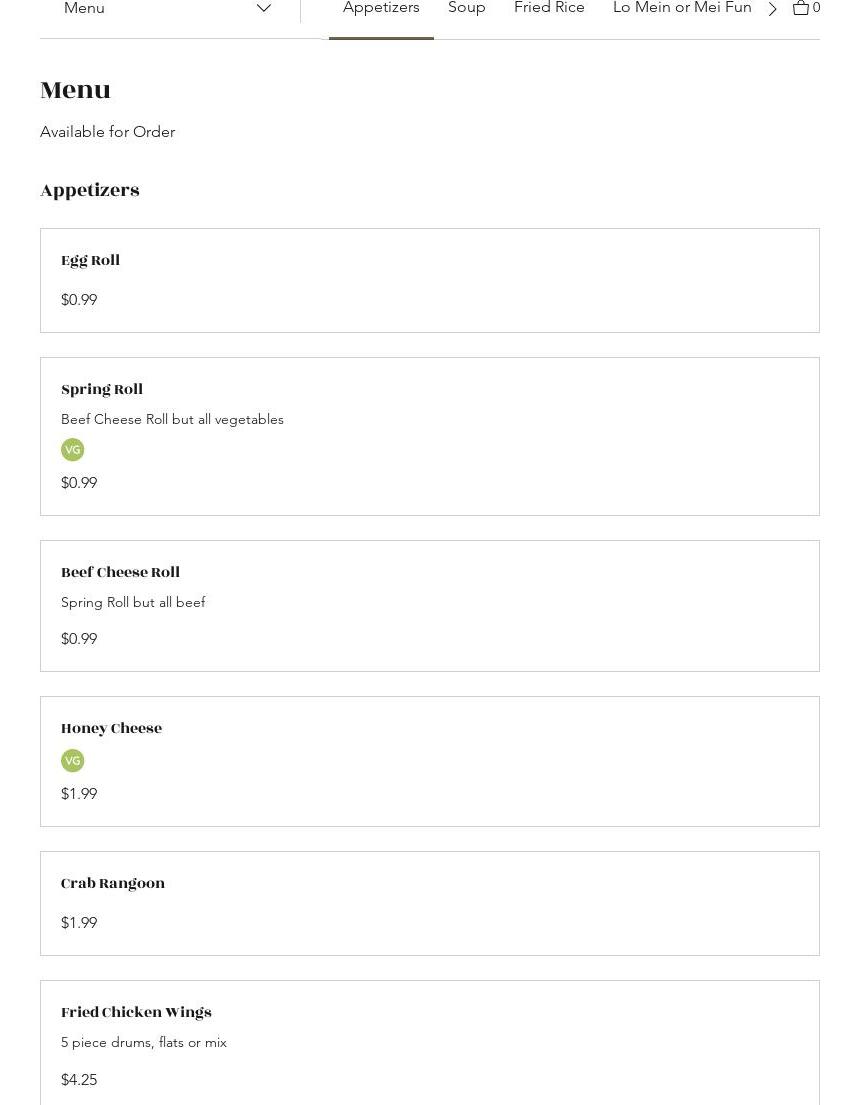Click the Beef Cheese Roll description
The height and width of the screenshot is (1105, 845).
tap(133, 603)
